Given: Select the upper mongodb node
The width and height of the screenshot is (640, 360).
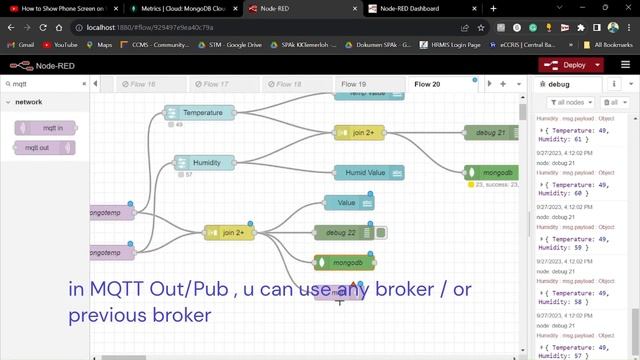Looking at the screenshot, I should [x=492, y=173].
